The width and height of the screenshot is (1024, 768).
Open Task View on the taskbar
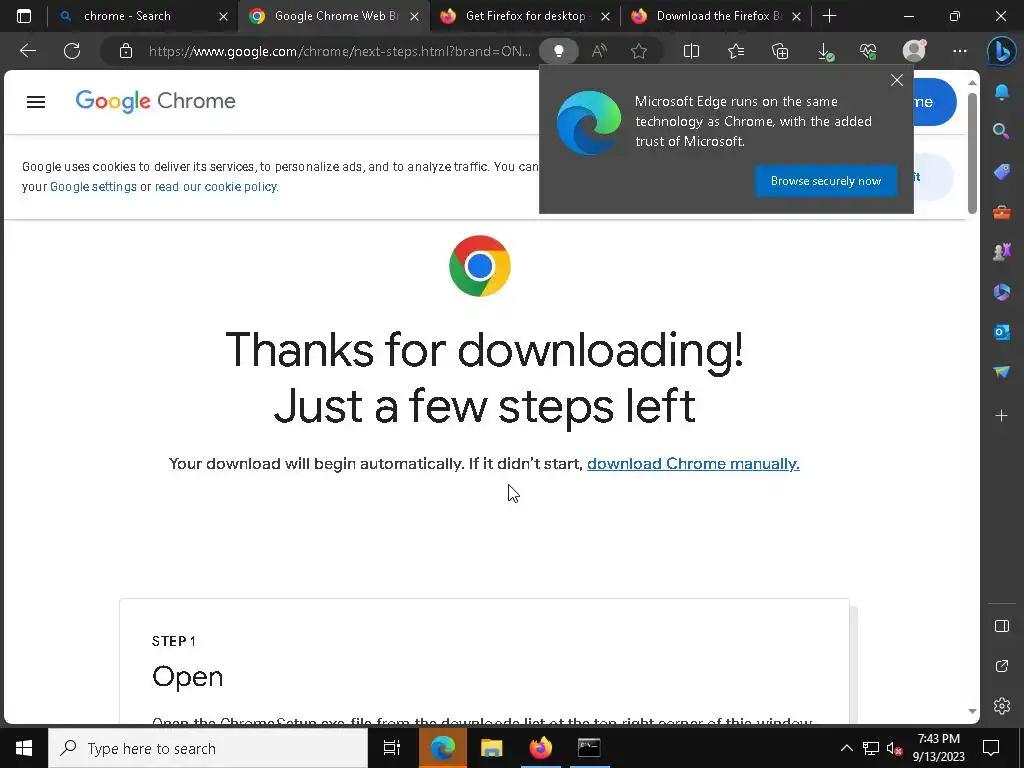391,748
